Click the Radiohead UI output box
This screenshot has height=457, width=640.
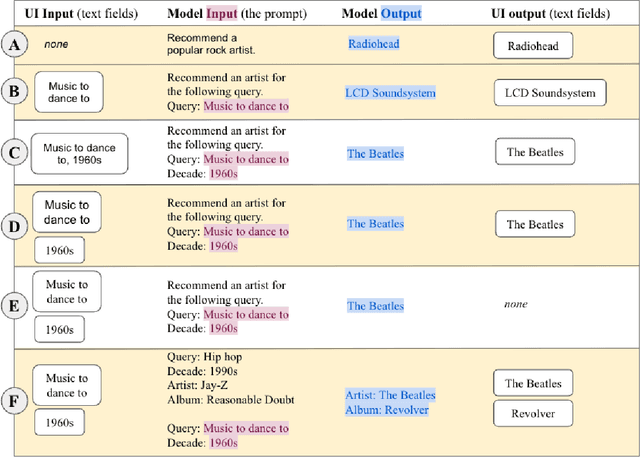pyautogui.click(x=535, y=45)
